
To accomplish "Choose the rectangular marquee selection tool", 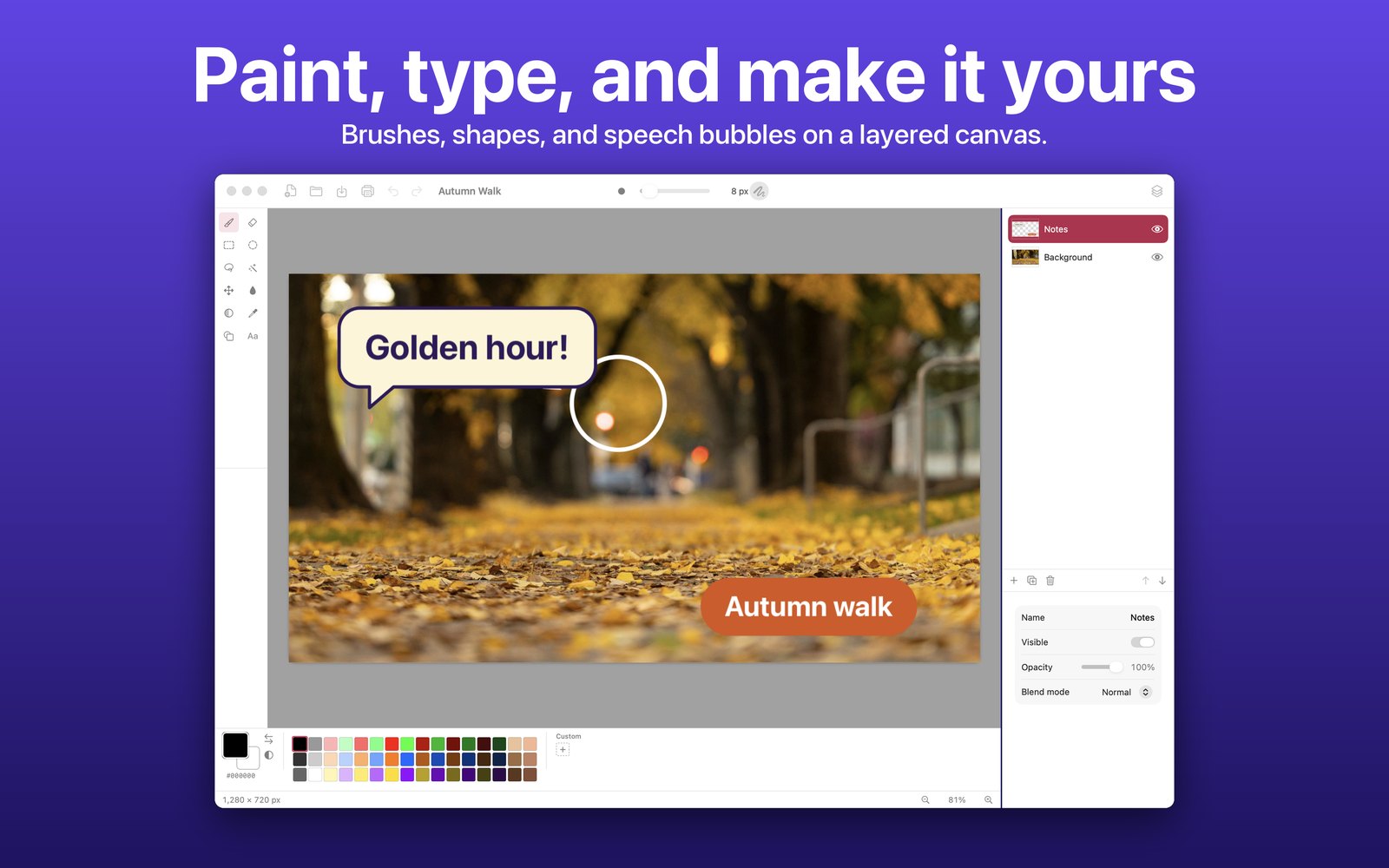I will (x=229, y=246).
